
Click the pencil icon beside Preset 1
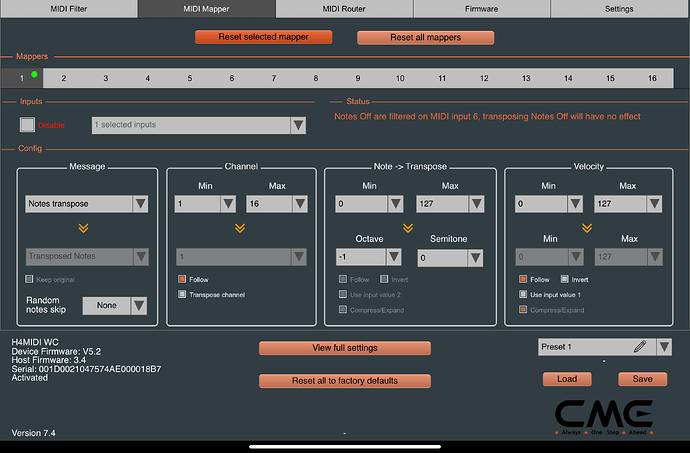point(640,347)
